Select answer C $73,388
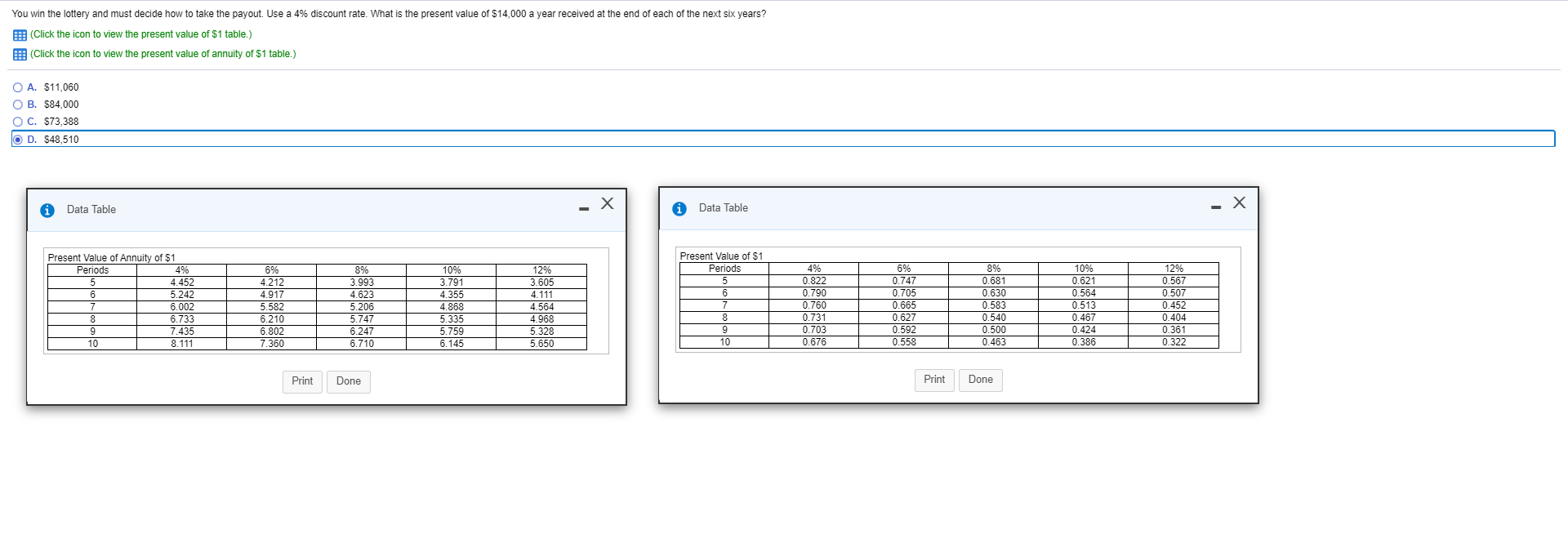The width and height of the screenshot is (1568, 534). click(x=18, y=122)
